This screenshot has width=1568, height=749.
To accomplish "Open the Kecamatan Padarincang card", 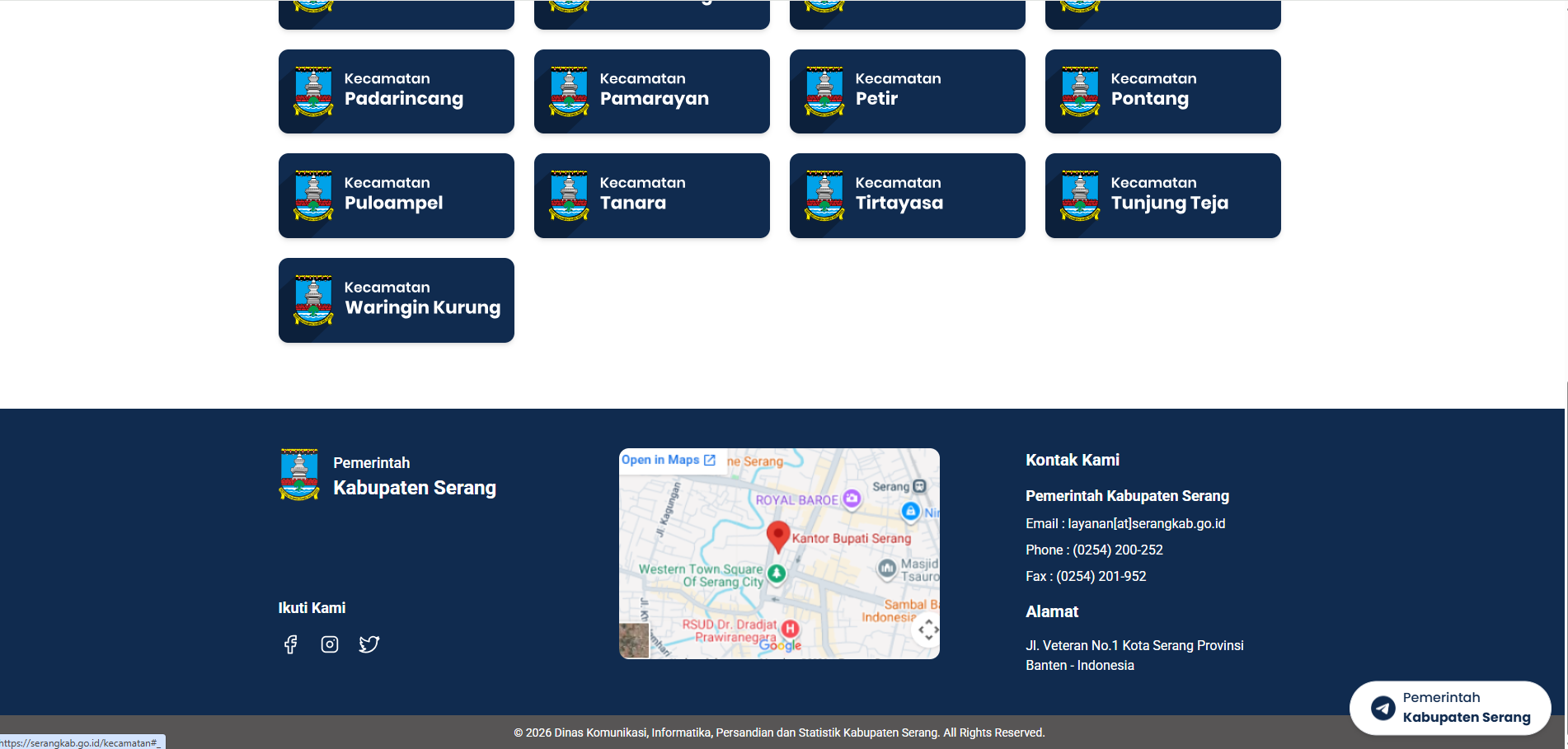I will [x=397, y=91].
